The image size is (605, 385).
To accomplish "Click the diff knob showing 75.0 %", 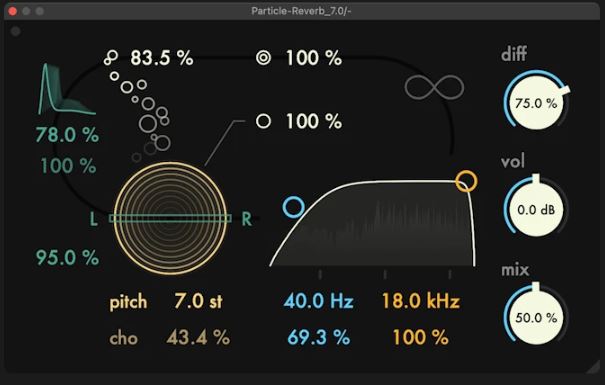I will click(x=536, y=102).
